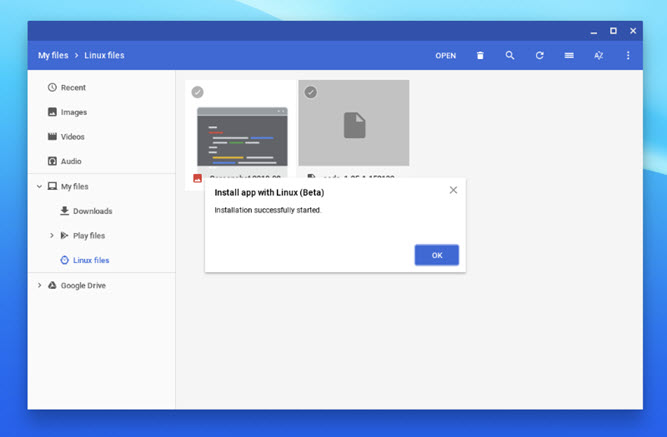Toggle the checkmark on the gray file
This screenshot has height=437, width=667.
310,92
